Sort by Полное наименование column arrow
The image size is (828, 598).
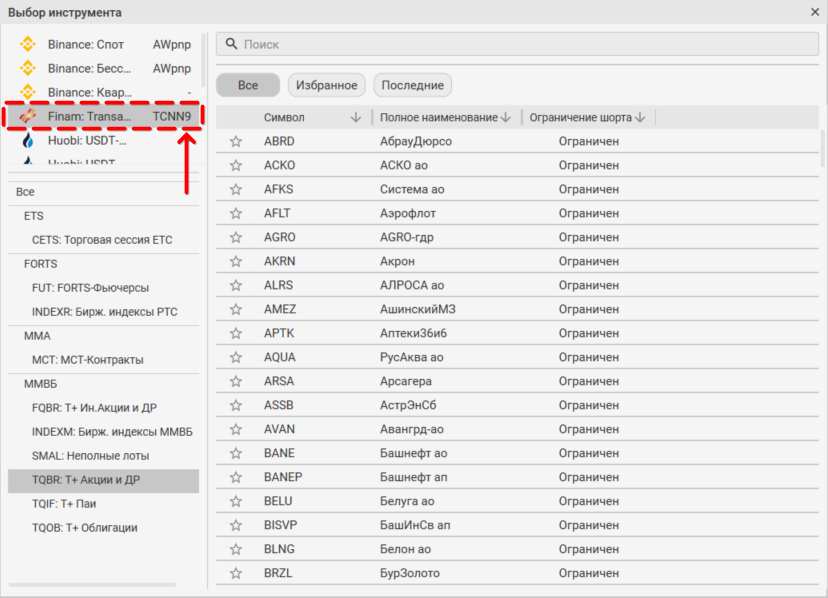pos(506,117)
